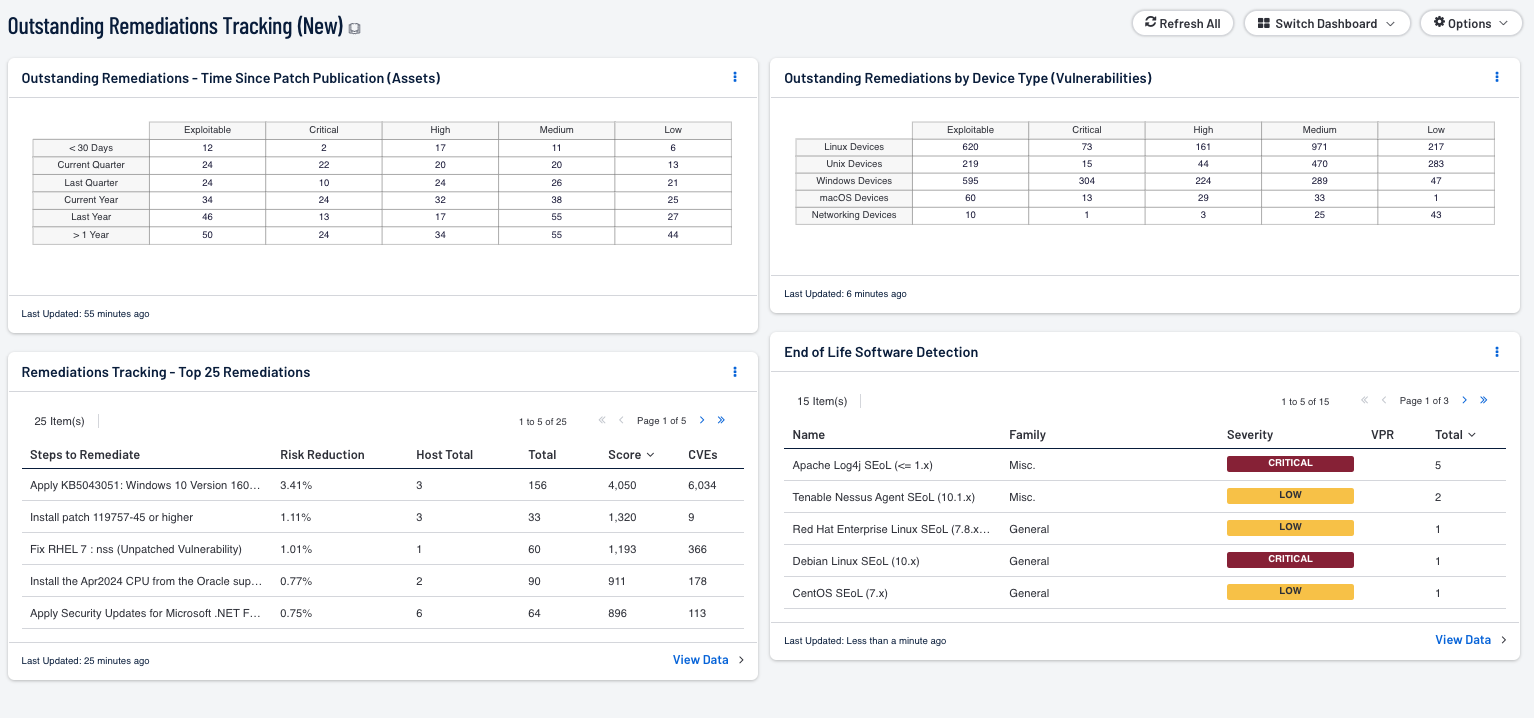Sort End of Life table by Family header
The image size is (1534, 718).
pos(1027,435)
